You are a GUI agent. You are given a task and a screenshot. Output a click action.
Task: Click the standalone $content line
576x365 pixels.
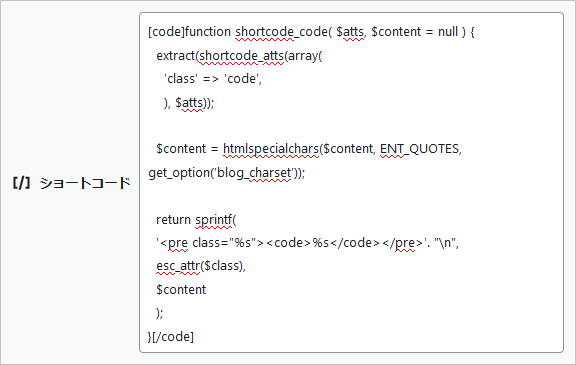[x=181, y=290]
